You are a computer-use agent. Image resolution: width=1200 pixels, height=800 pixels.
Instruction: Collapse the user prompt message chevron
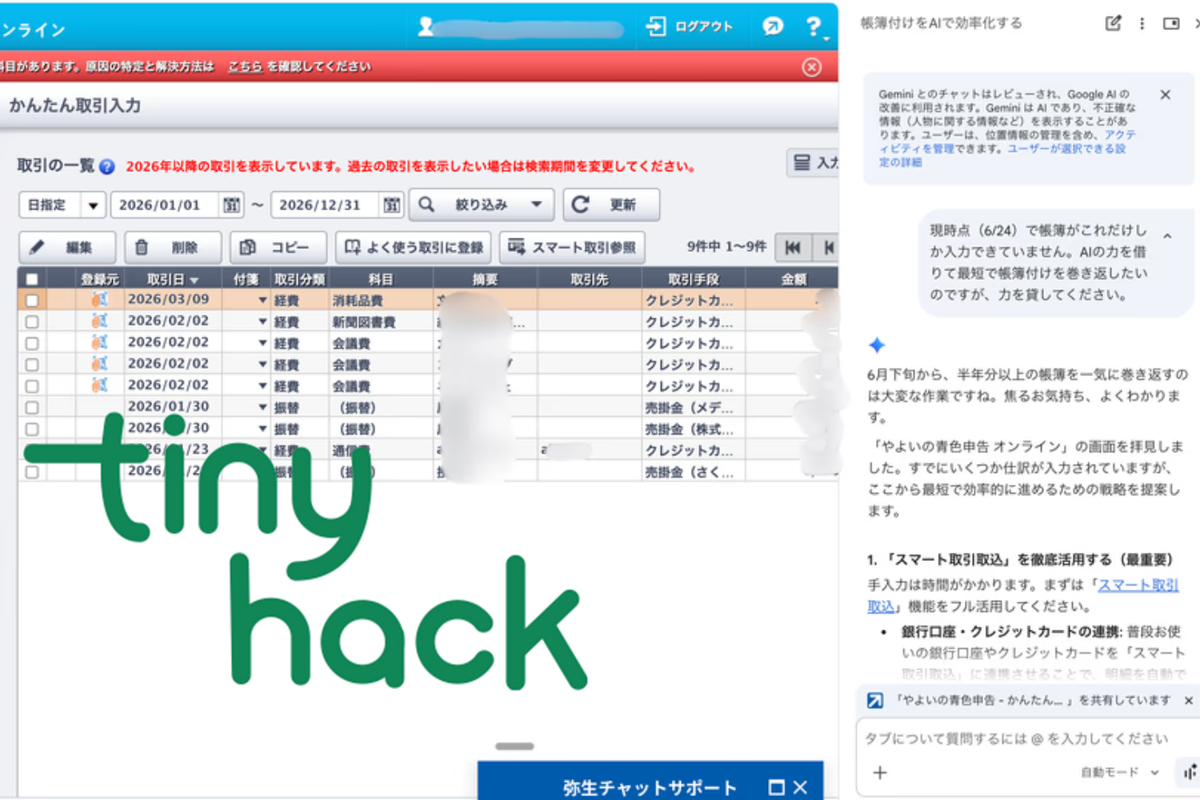click(x=1167, y=236)
